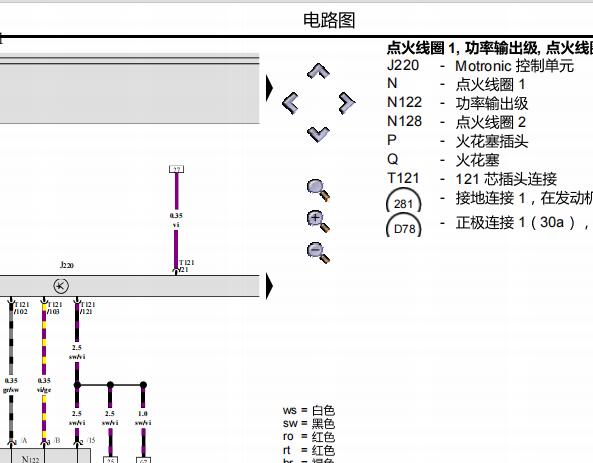The width and height of the screenshot is (593, 463).
Task: Click the zoom in magnifier icon
Action: coord(318,221)
